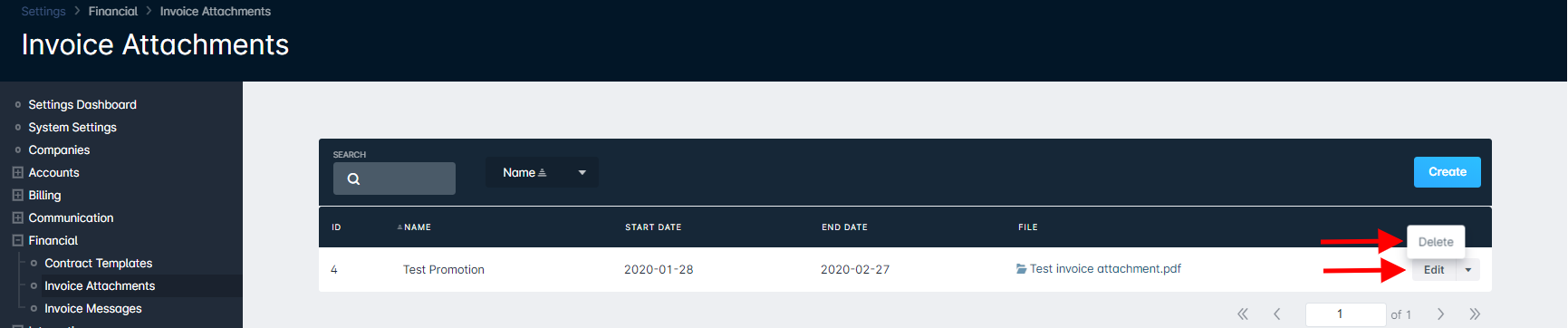
Task: Open Contract Templates in sidebar
Action: tap(99, 263)
